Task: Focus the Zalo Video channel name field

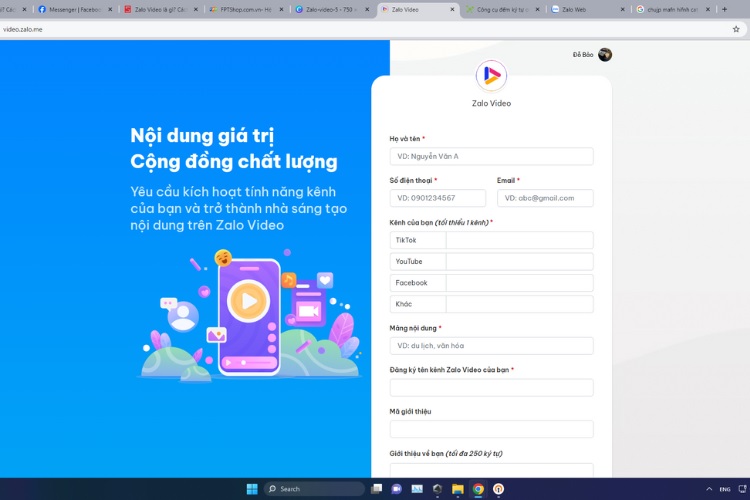Action: tap(491, 388)
